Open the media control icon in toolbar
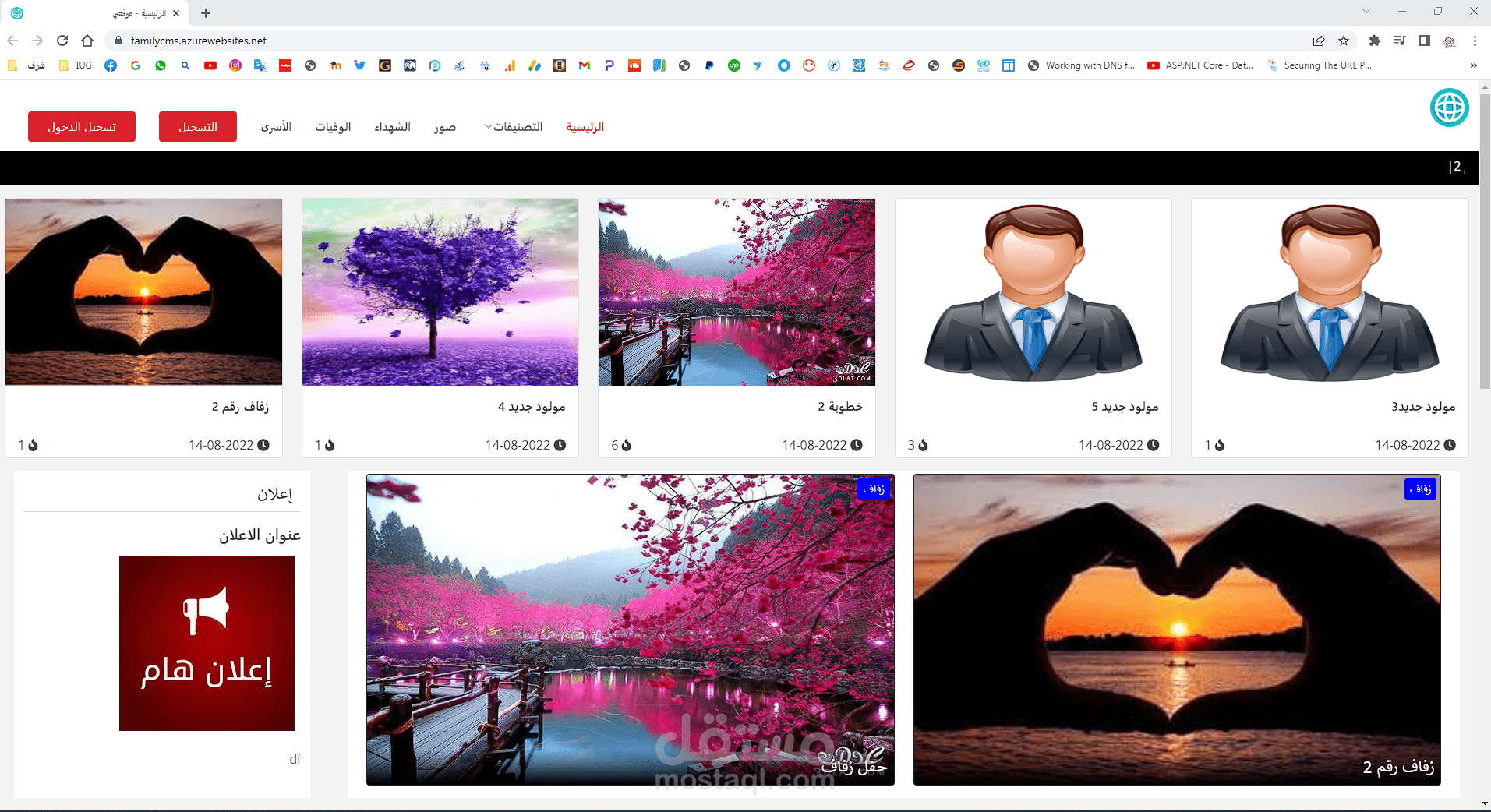 tap(1400, 41)
